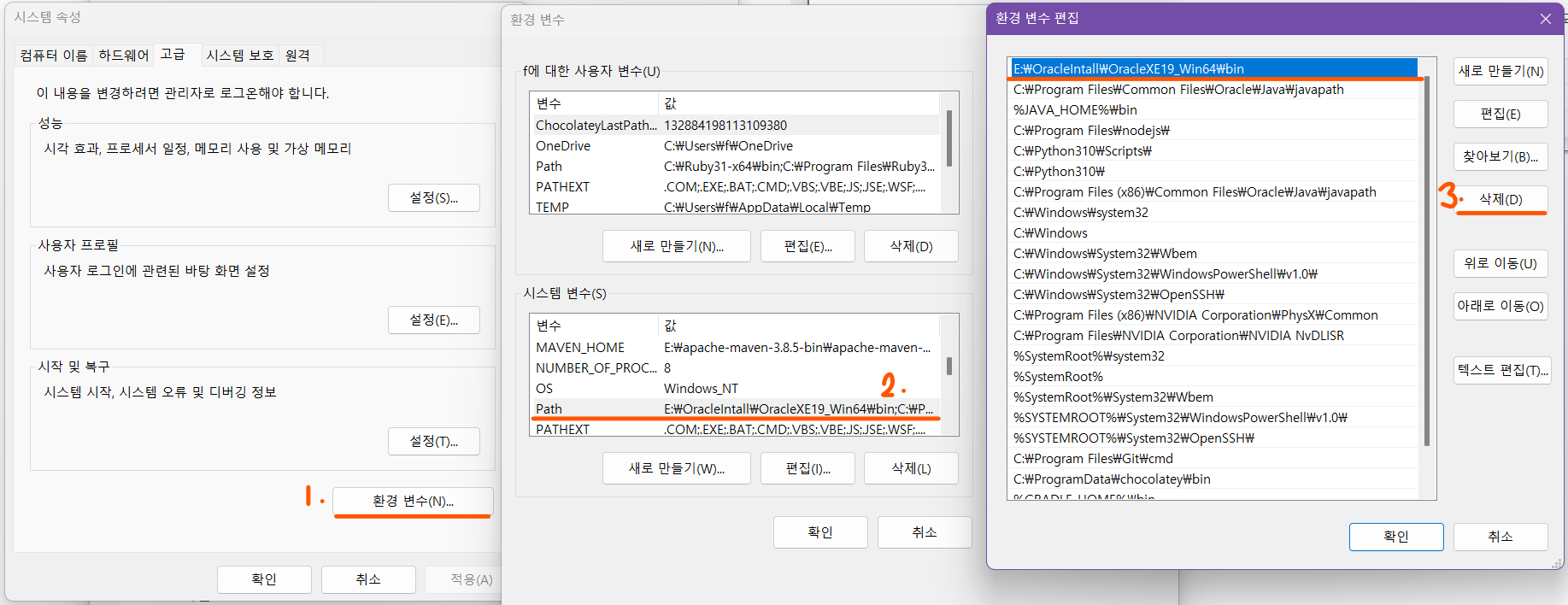
Task: Click 삭제(D) in path edit dialog
Action: (1500, 199)
